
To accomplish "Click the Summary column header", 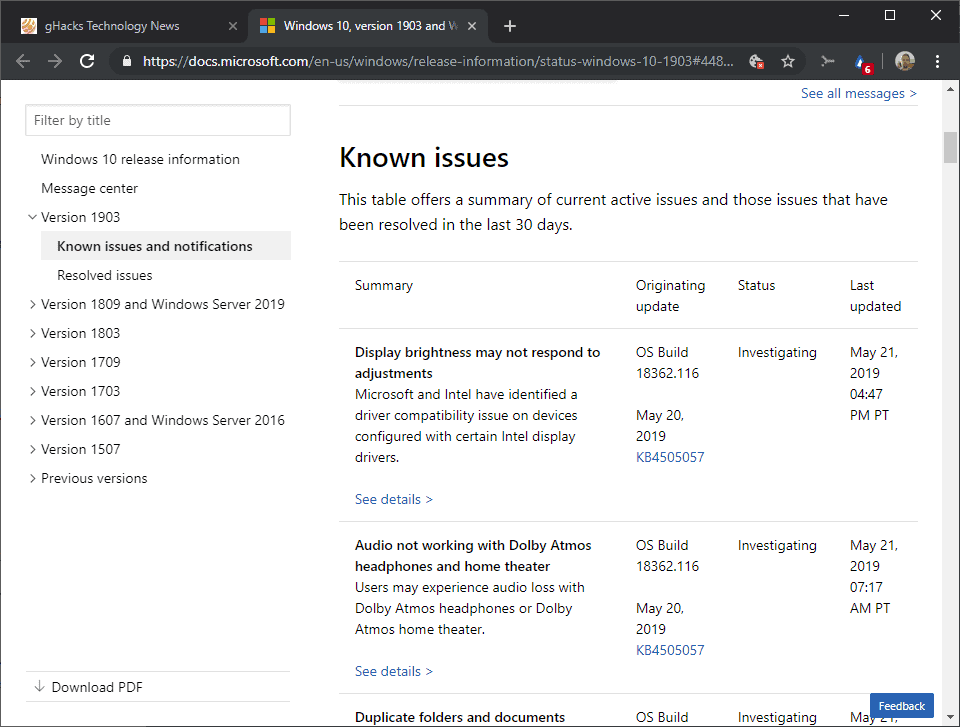I will 384,285.
